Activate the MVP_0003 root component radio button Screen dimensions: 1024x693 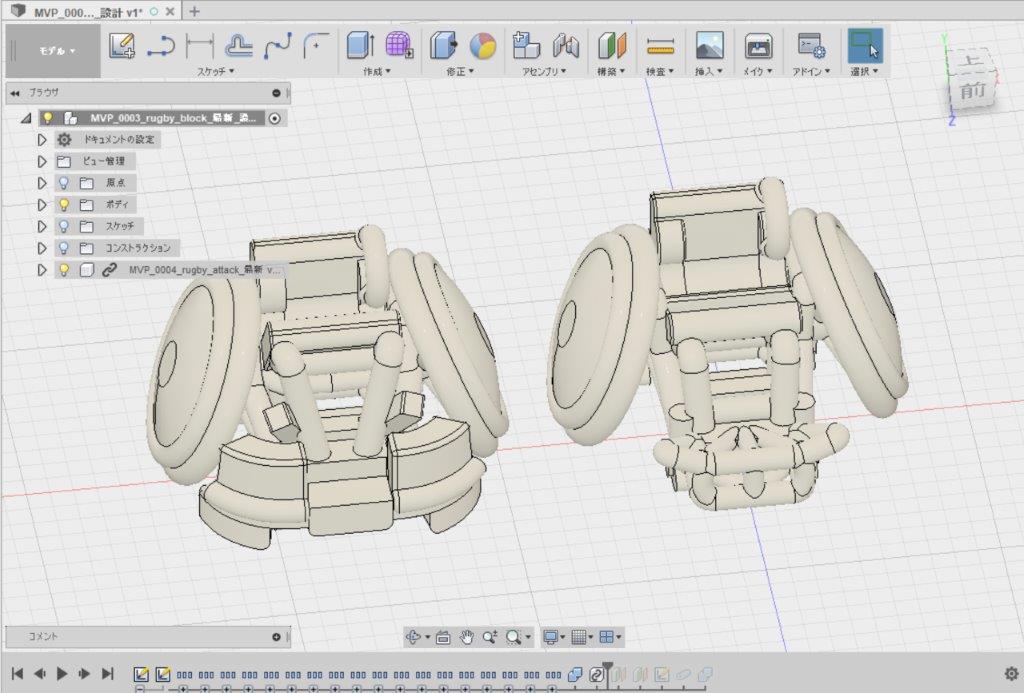pos(275,118)
